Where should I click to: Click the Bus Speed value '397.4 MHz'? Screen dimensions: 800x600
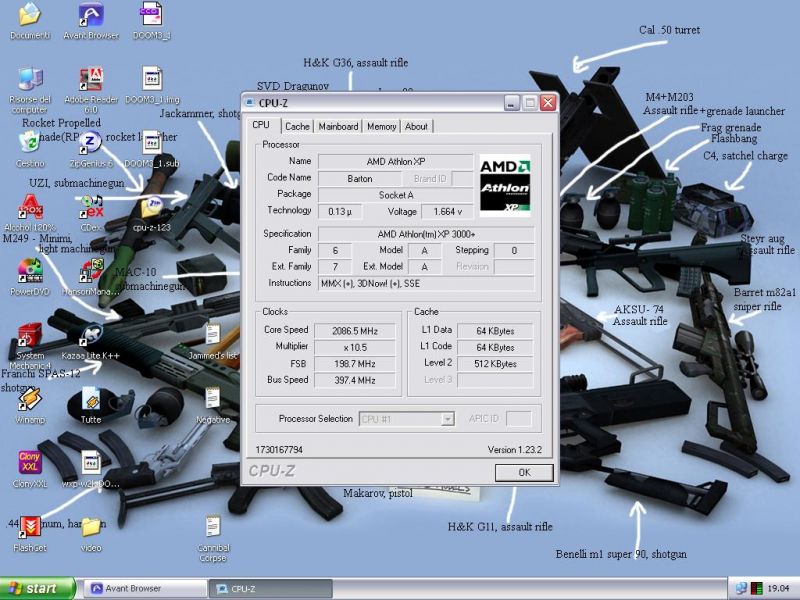pyautogui.click(x=355, y=380)
